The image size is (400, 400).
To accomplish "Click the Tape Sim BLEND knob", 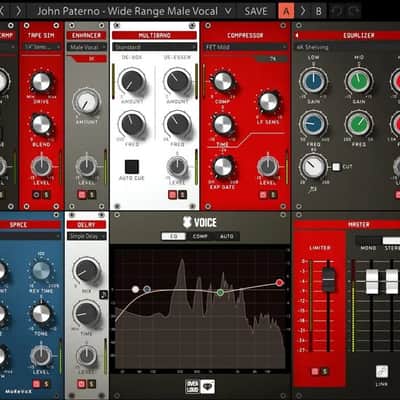I will [x=41, y=124].
